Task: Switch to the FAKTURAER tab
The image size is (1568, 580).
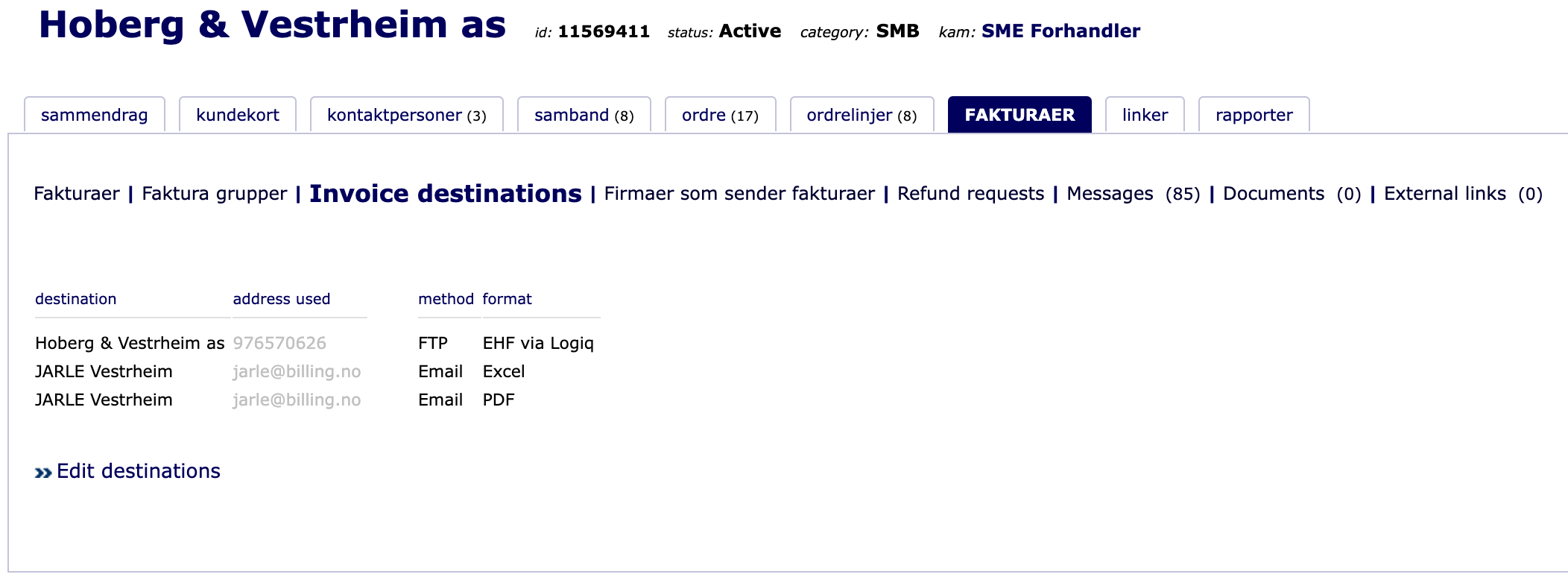Action: [1020, 114]
